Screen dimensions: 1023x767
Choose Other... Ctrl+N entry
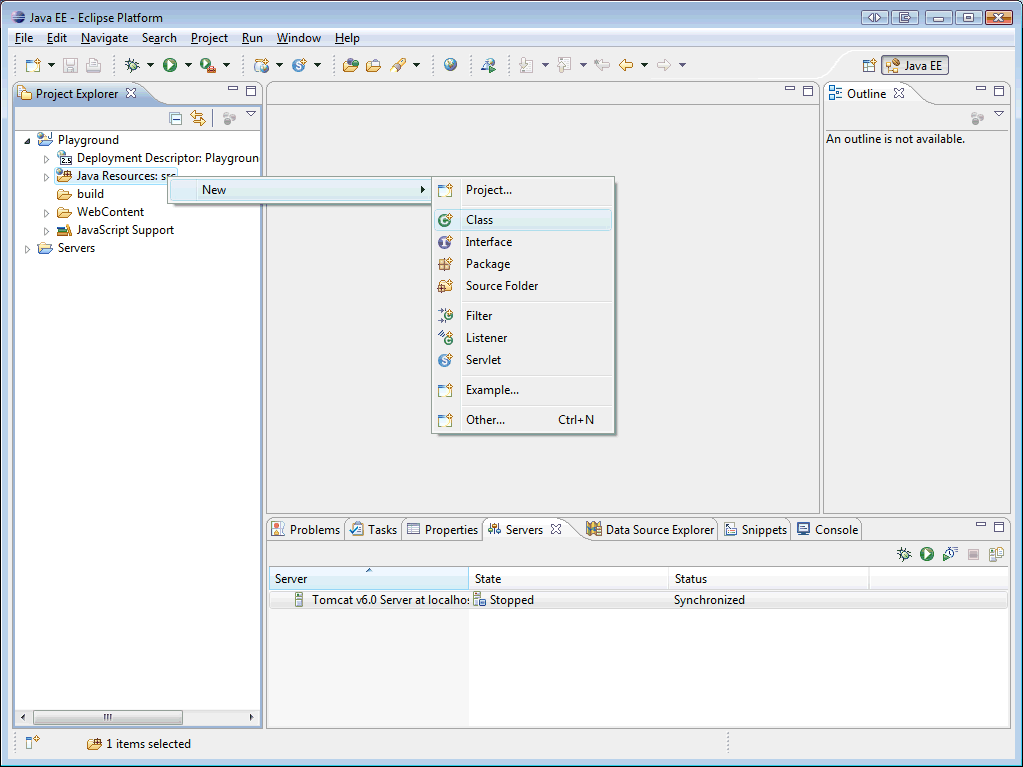523,420
